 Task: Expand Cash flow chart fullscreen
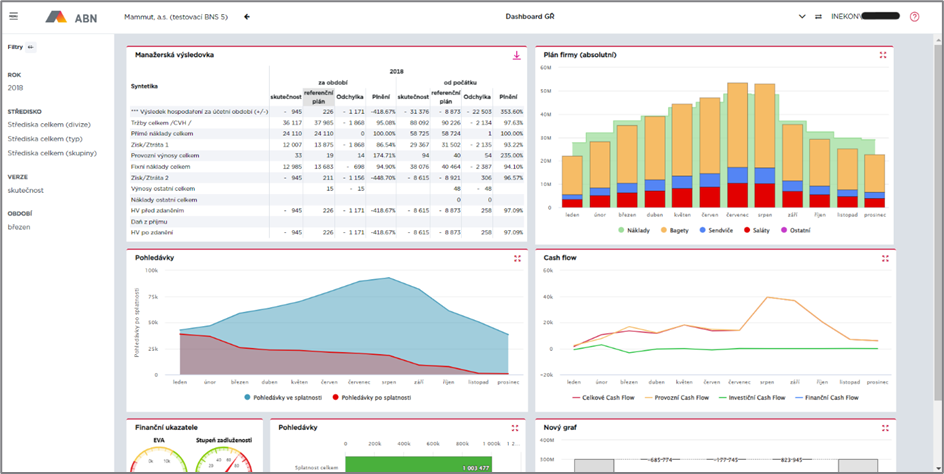(x=885, y=258)
